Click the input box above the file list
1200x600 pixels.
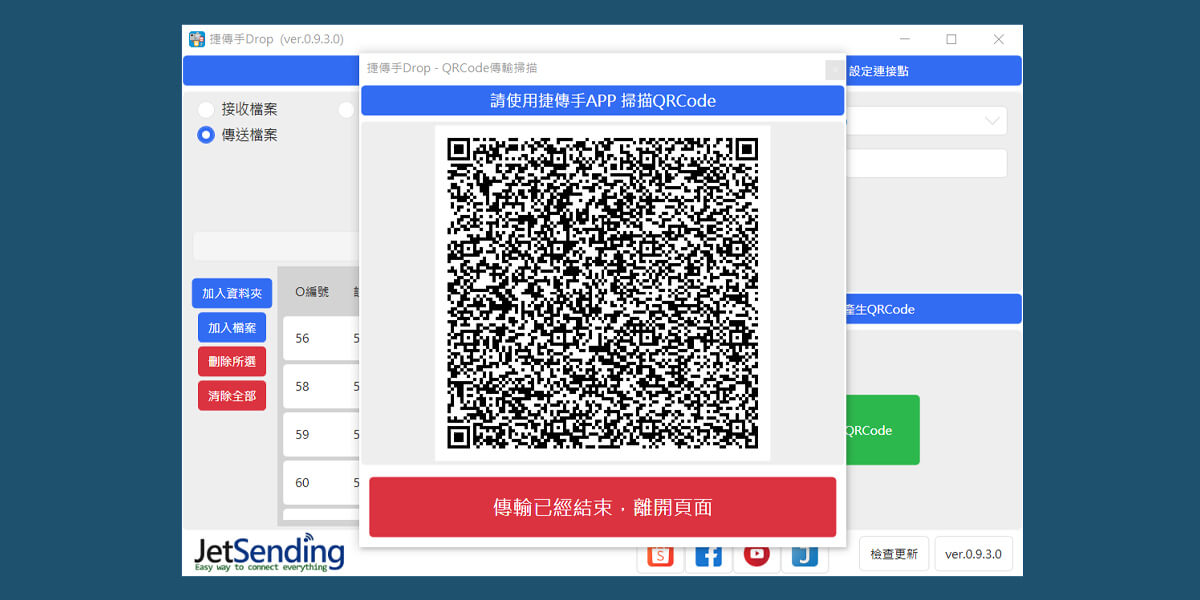pyautogui.click(x=277, y=246)
